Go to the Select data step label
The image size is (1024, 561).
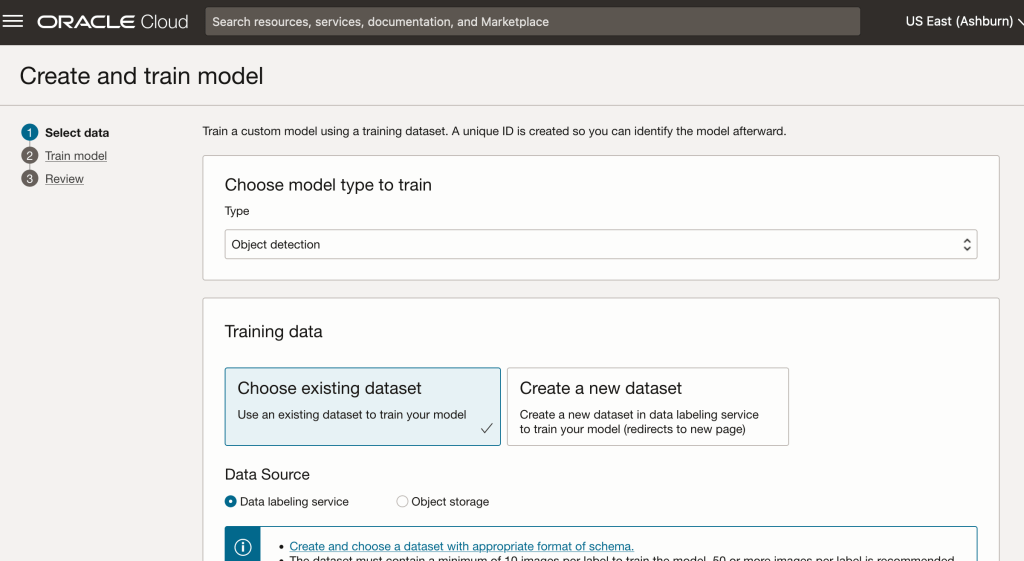(x=77, y=133)
